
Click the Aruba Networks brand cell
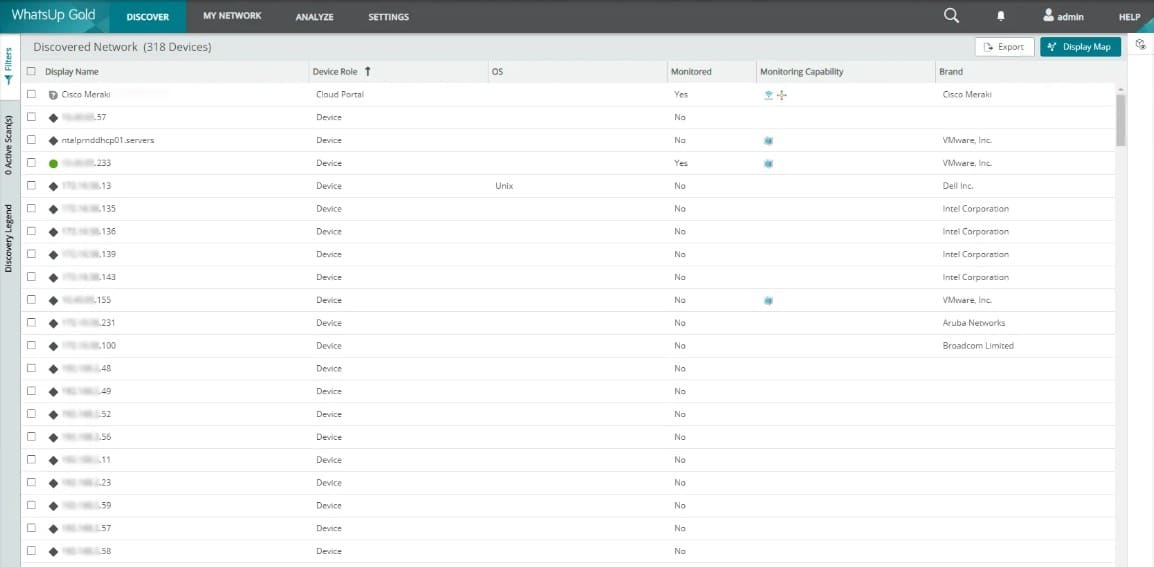974,323
